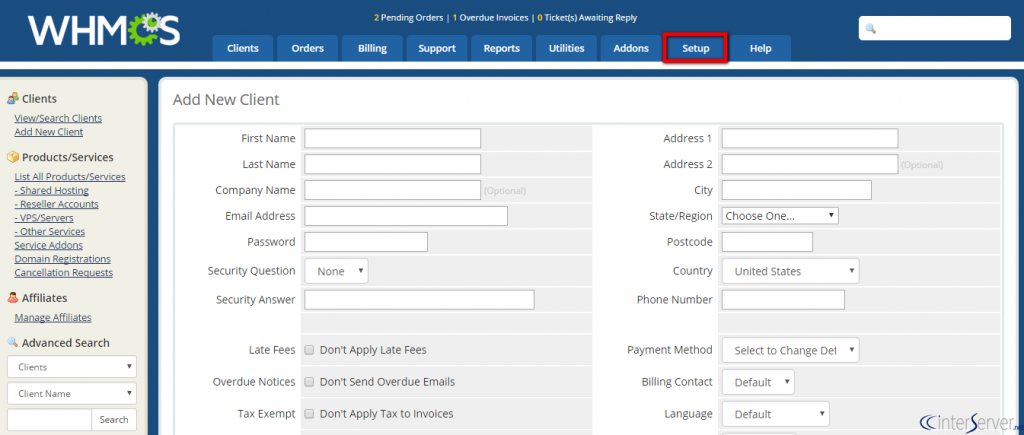This screenshot has width=1024, height=435.
Task: Click Ticket(s) Awaiting Reply link
Action: click(587, 18)
